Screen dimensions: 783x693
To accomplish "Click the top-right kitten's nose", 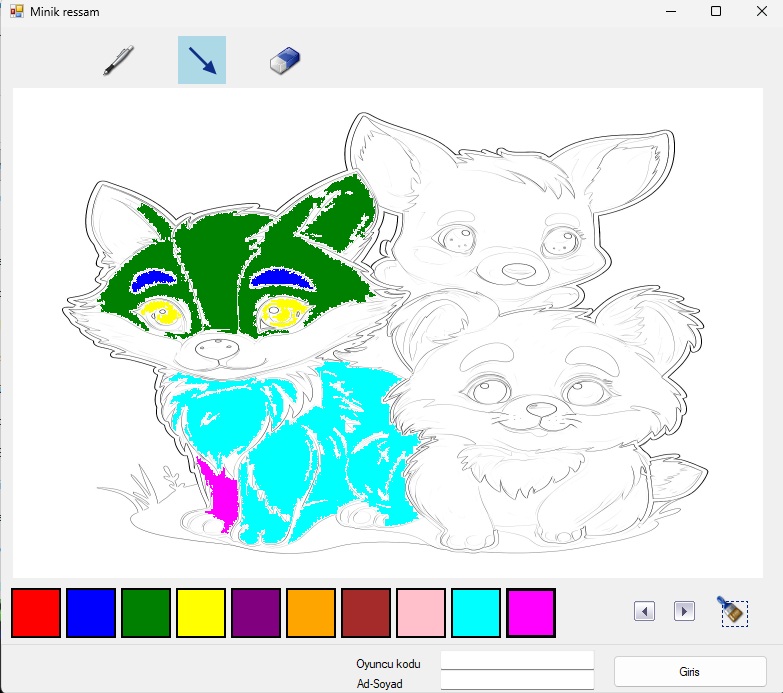I will (x=519, y=271).
